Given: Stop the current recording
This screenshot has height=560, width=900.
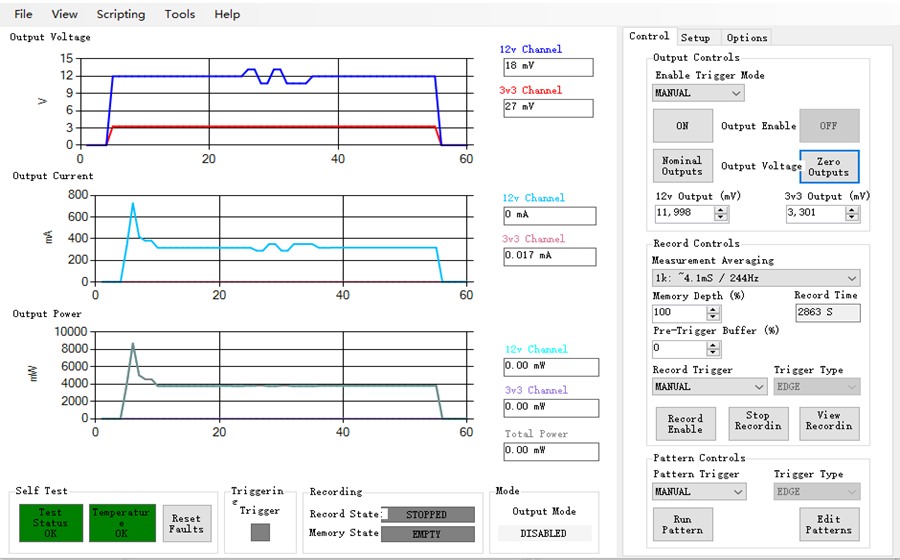Looking at the screenshot, I should 757,421.
